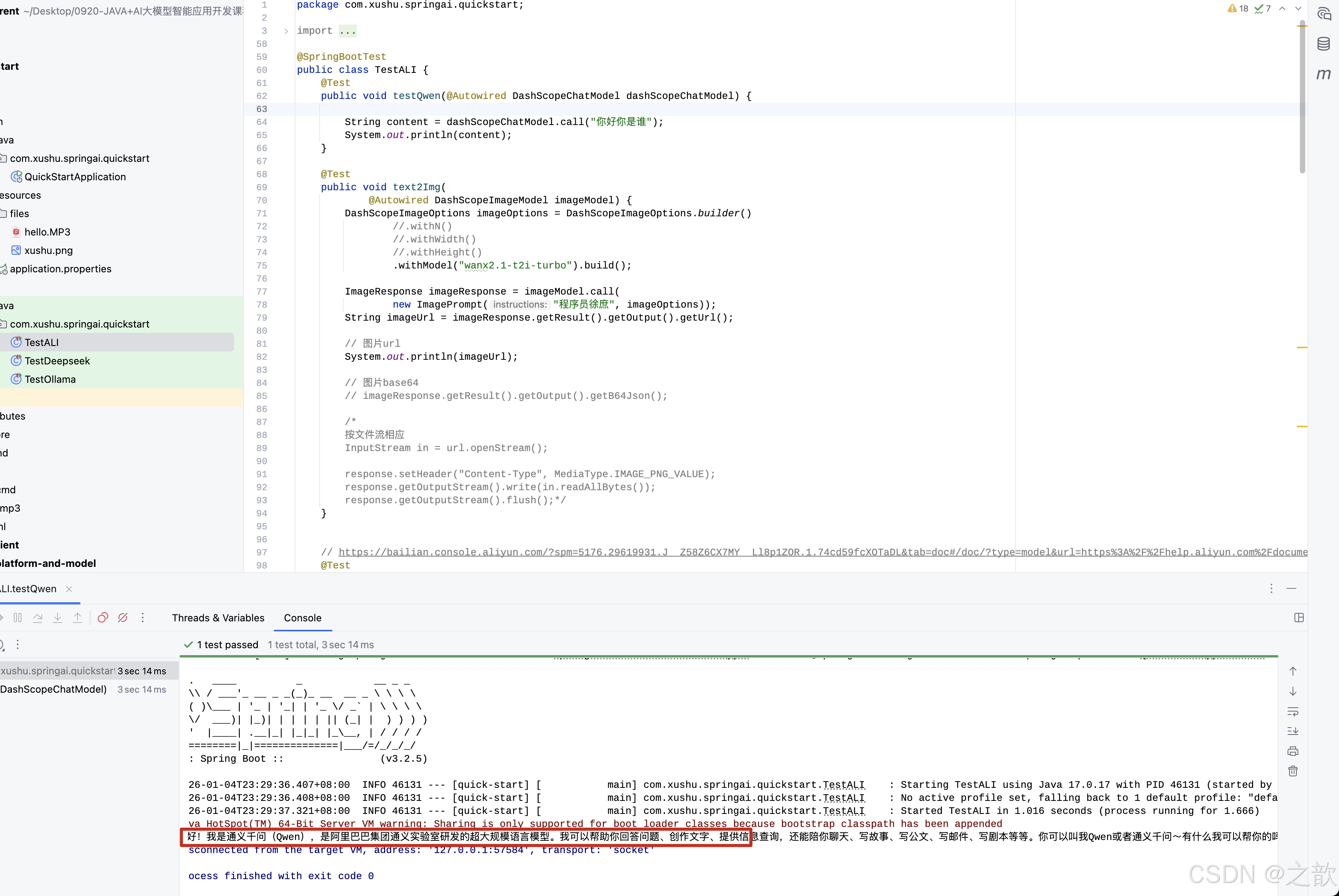Toggle soft-wrap in console output
Image resolution: width=1339 pixels, height=896 pixels.
(1293, 712)
